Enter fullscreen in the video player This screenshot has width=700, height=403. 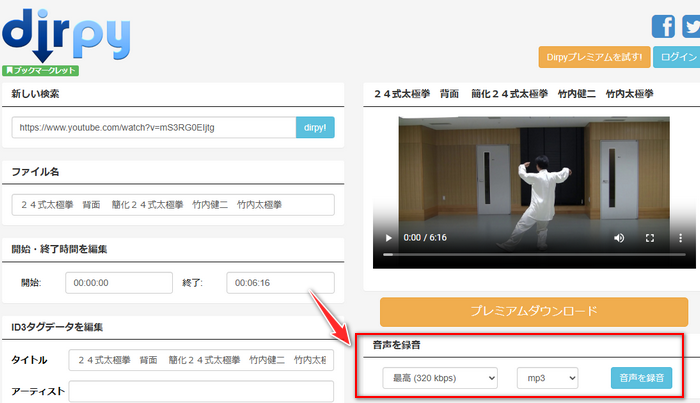(x=649, y=238)
